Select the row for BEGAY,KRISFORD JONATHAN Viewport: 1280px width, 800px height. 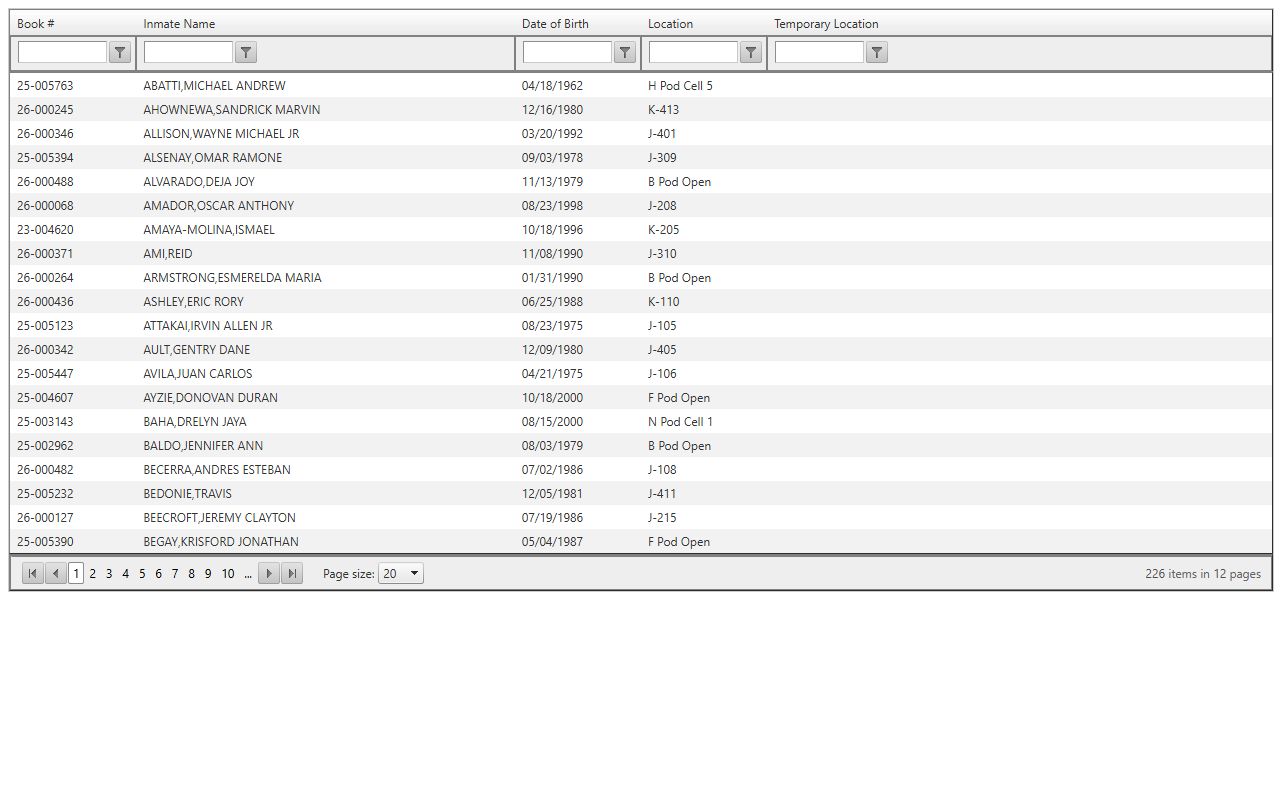221,542
